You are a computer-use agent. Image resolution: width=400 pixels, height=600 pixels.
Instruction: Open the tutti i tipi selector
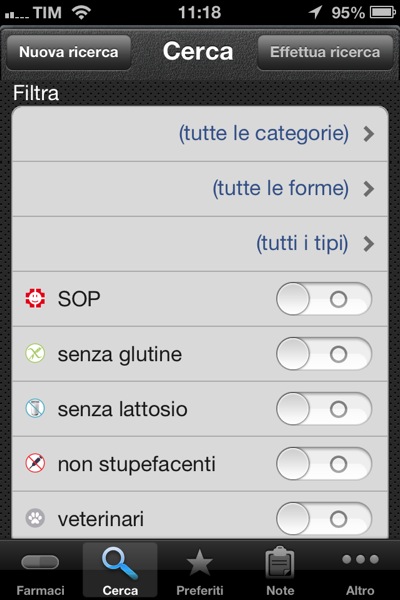pyautogui.click(x=200, y=244)
